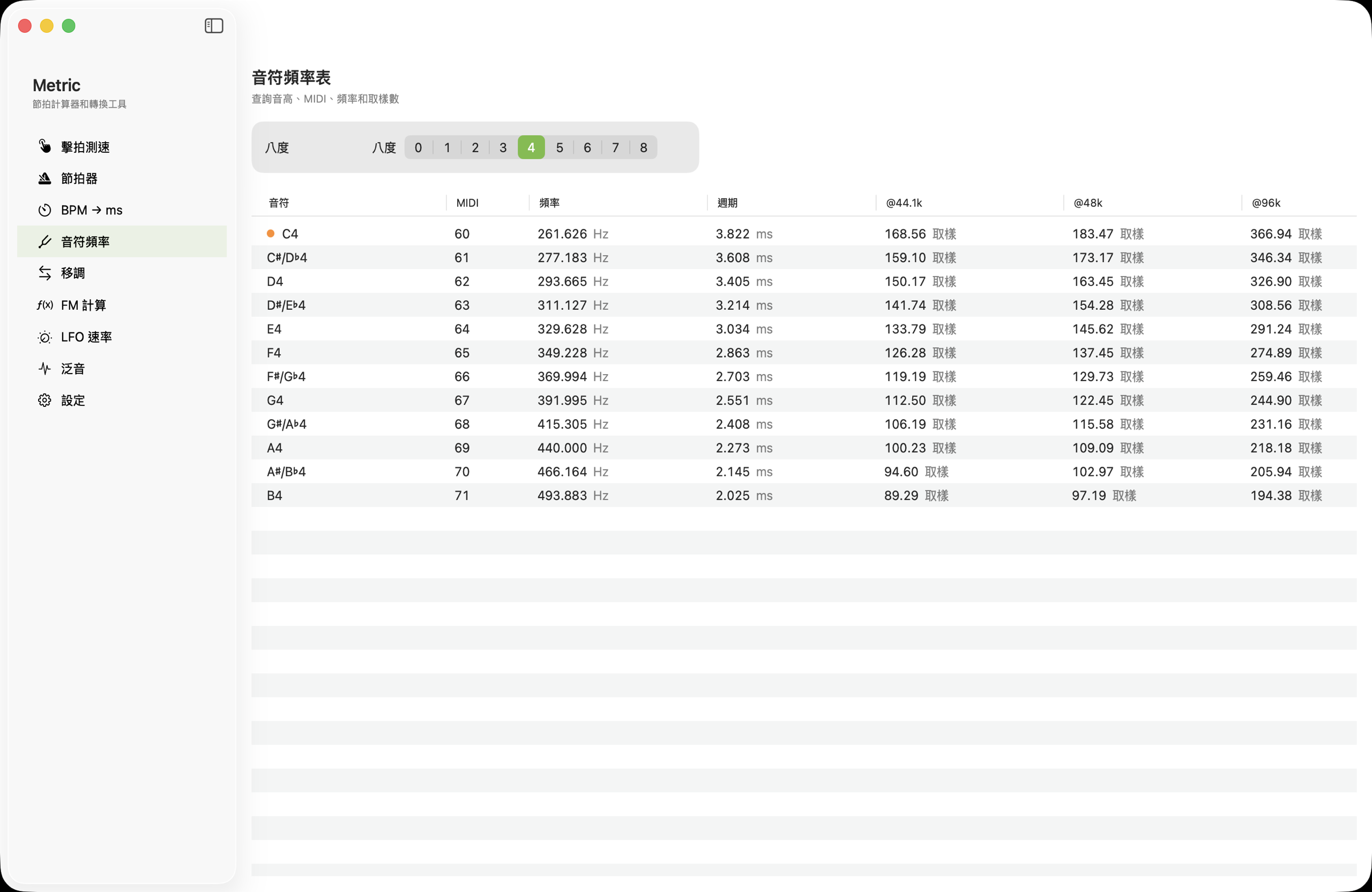Open the 泛音 section
This screenshot has height=892, width=1372.
pos(122,368)
